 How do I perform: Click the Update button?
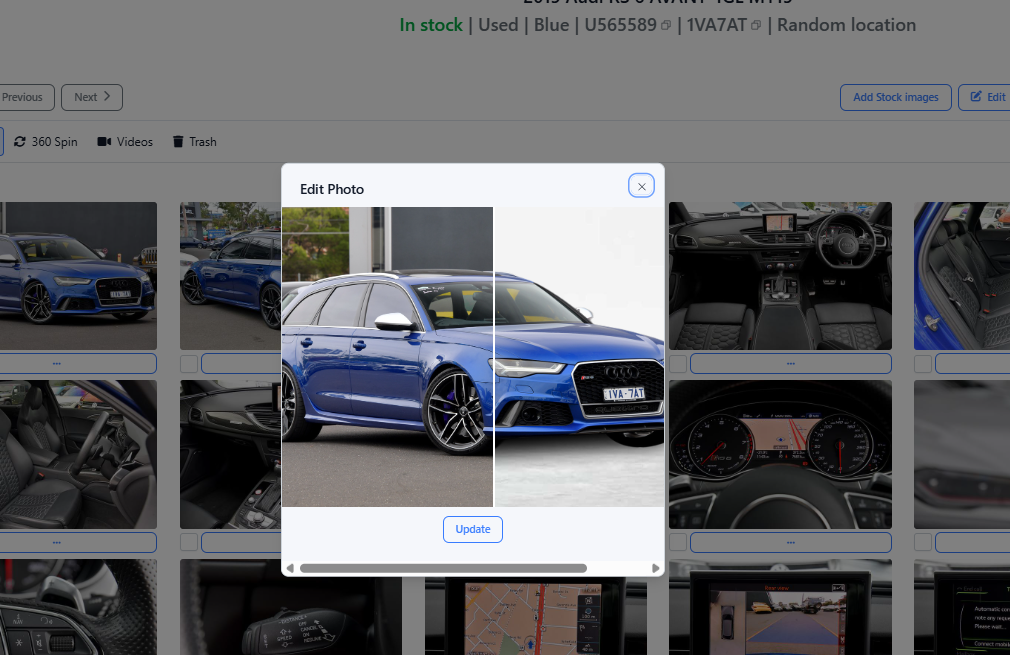(473, 529)
